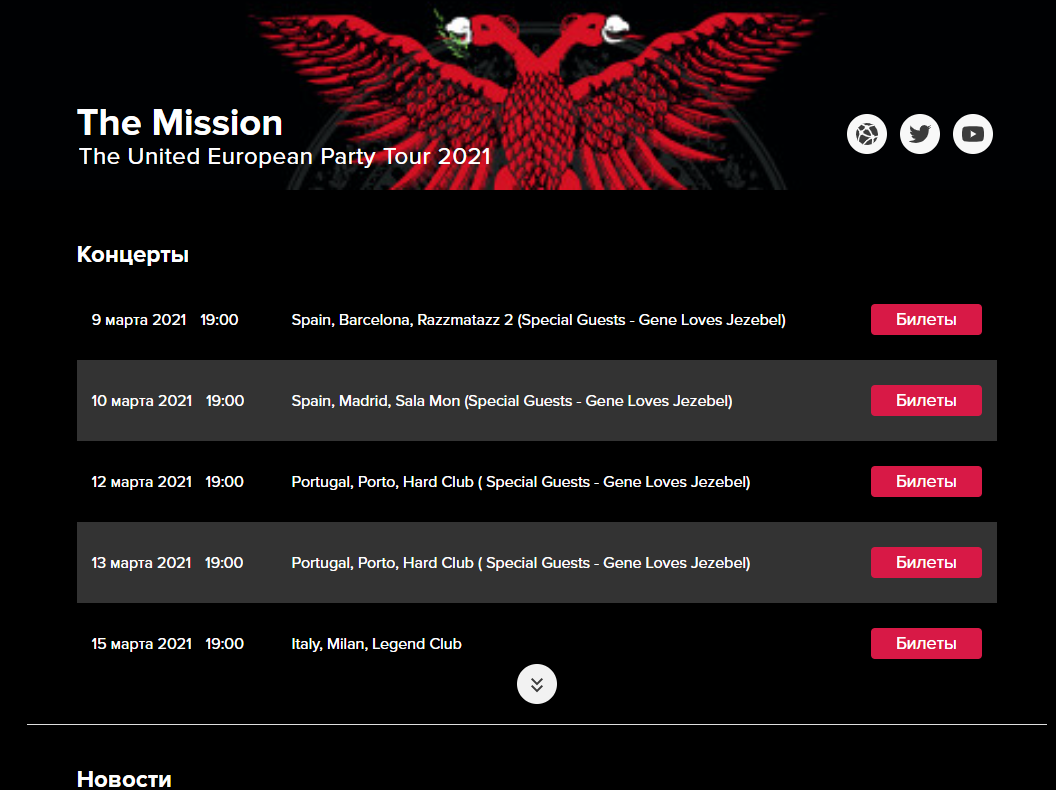Screen dimensions: 1056x790
Task: Expand the full concert list with double-chevron
Action: click(537, 684)
